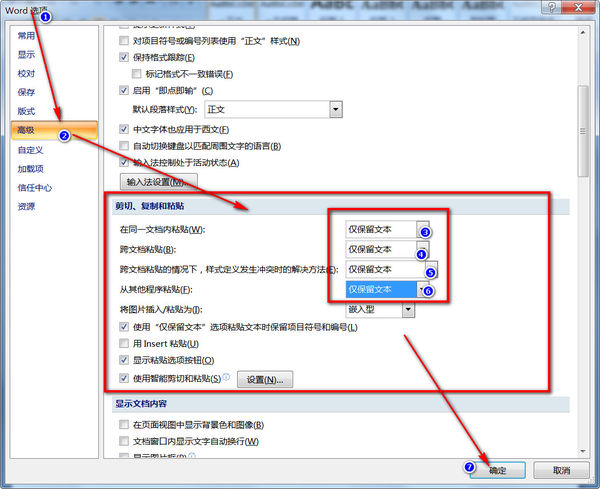Confirm with the 确定 button
The height and width of the screenshot is (489, 600).
click(497, 470)
